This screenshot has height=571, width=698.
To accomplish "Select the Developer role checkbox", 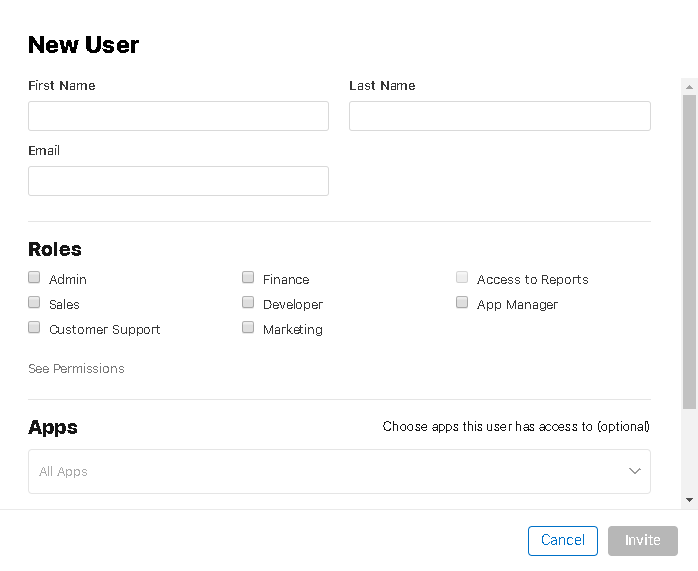I will point(248,303).
